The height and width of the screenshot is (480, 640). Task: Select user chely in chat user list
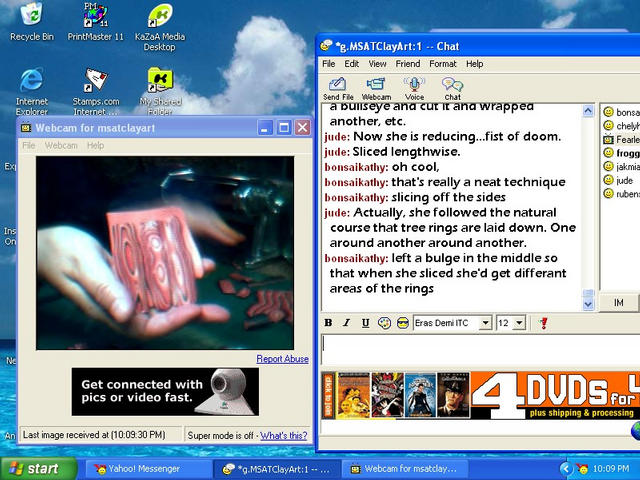pos(621,126)
